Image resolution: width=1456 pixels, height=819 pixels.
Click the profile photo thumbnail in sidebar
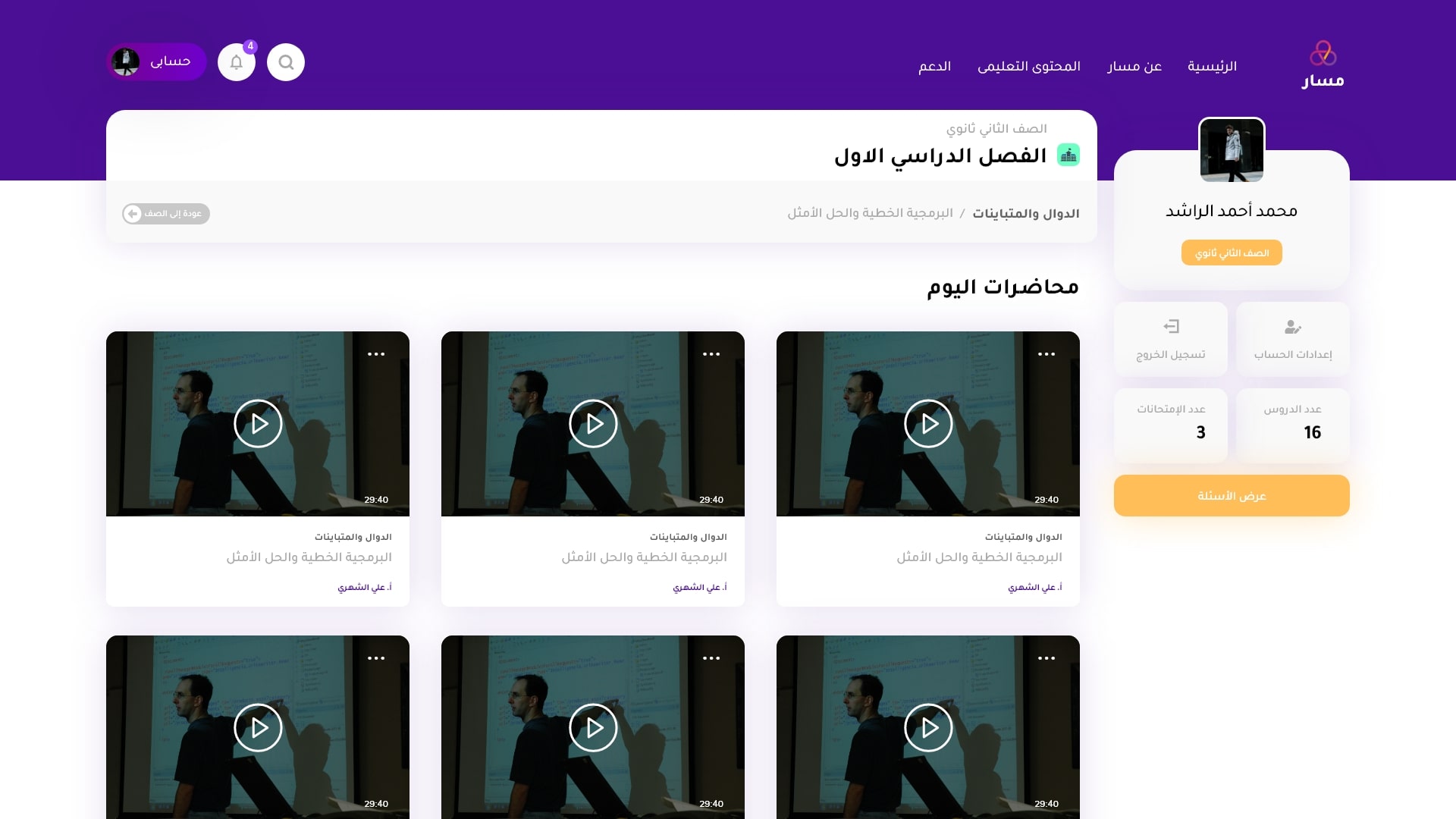point(1232,150)
